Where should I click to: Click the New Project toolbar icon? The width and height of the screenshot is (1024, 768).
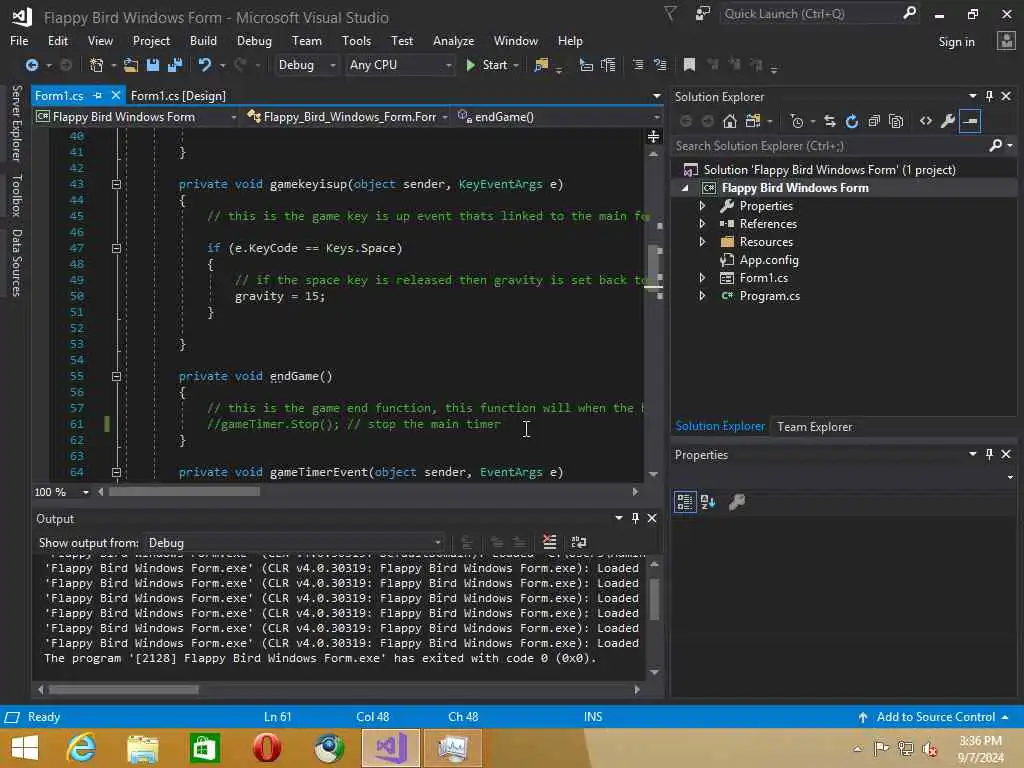(x=96, y=65)
